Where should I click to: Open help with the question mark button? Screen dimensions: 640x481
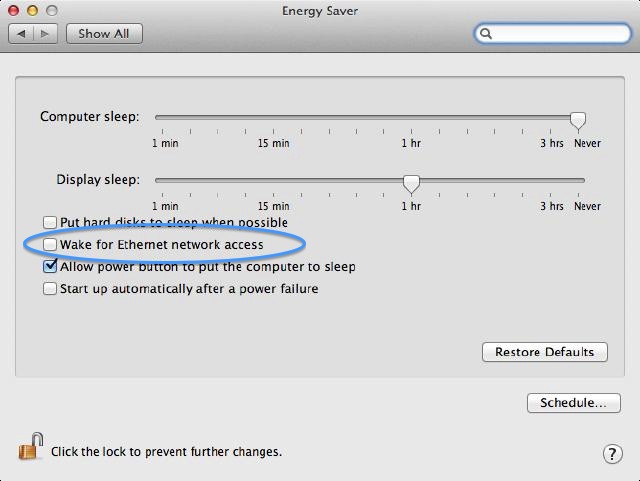[x=614, y=454]
